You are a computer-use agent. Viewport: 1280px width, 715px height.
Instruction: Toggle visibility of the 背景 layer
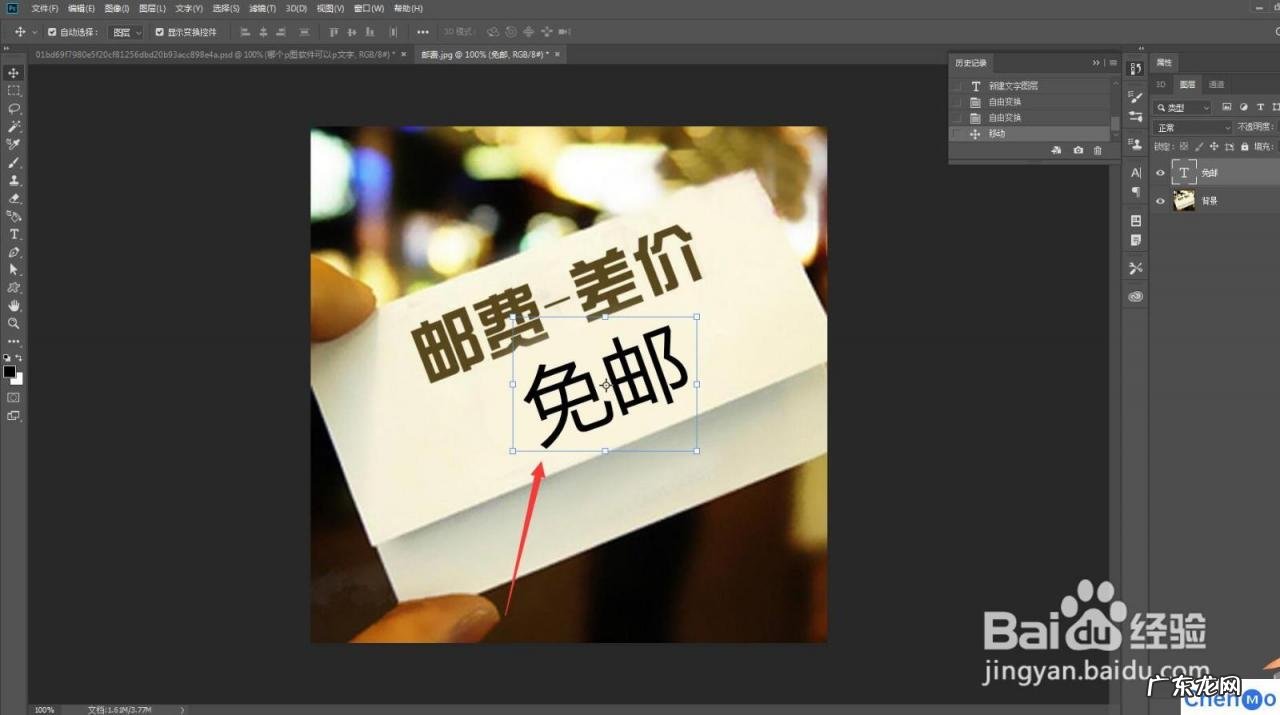point(1160,201)
